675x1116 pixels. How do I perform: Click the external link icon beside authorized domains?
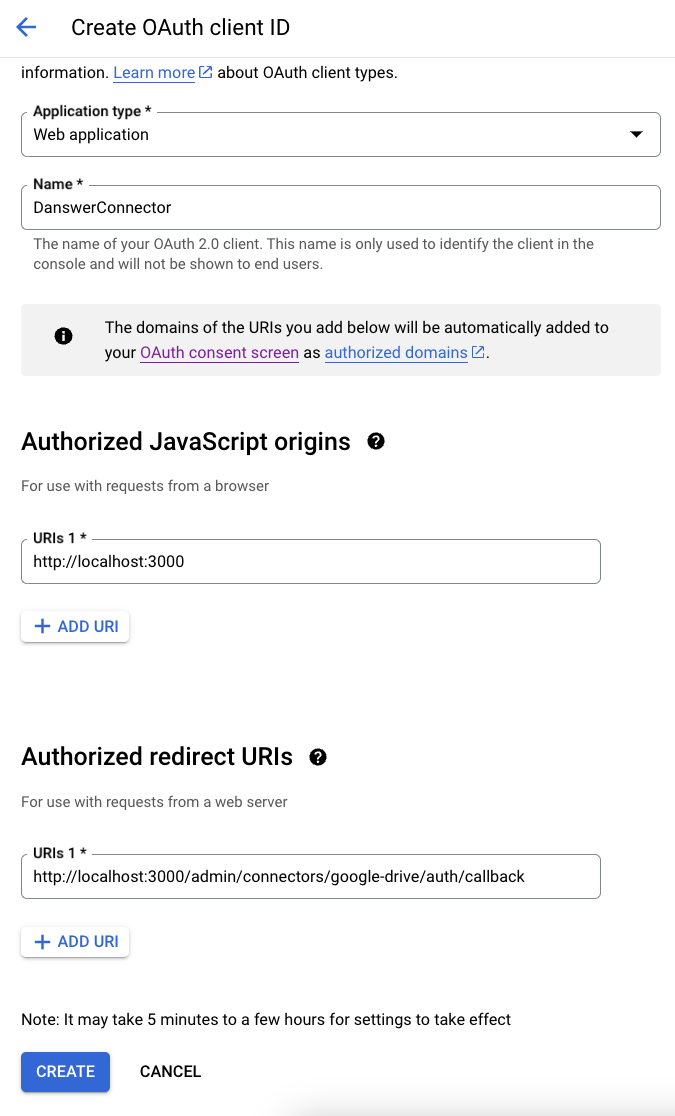478,353
